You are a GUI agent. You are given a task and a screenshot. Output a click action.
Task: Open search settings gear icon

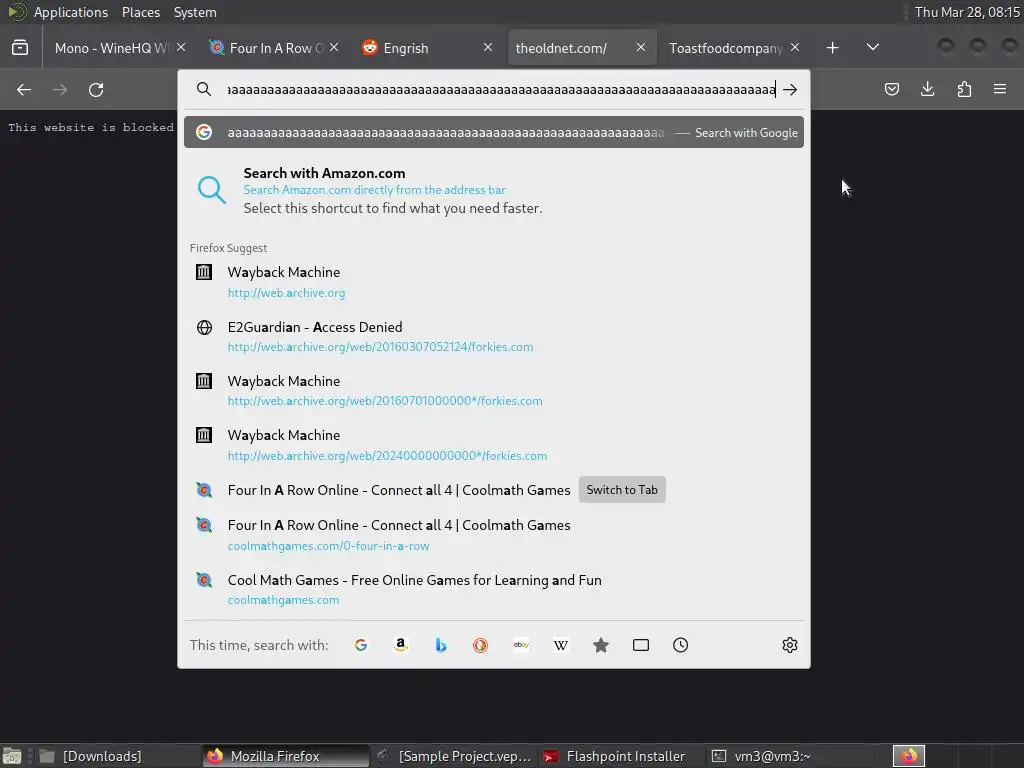click(x=790, y=645)
